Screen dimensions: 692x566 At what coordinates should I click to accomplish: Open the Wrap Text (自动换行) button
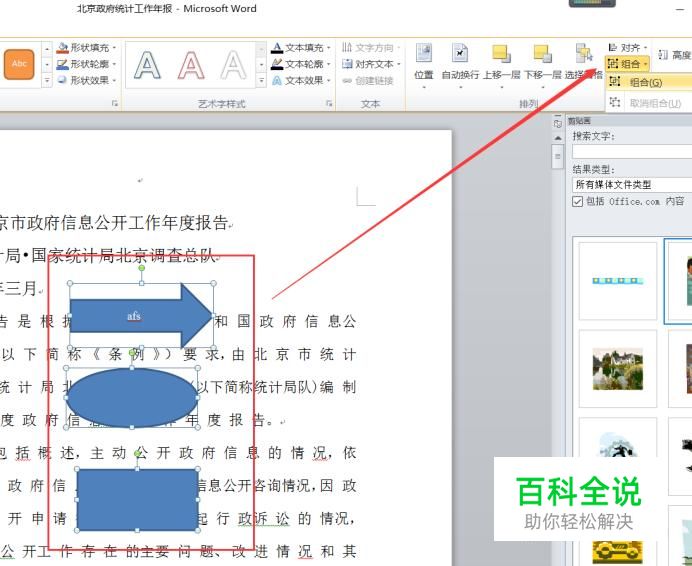pyautogui.click(x=460, y=64)
